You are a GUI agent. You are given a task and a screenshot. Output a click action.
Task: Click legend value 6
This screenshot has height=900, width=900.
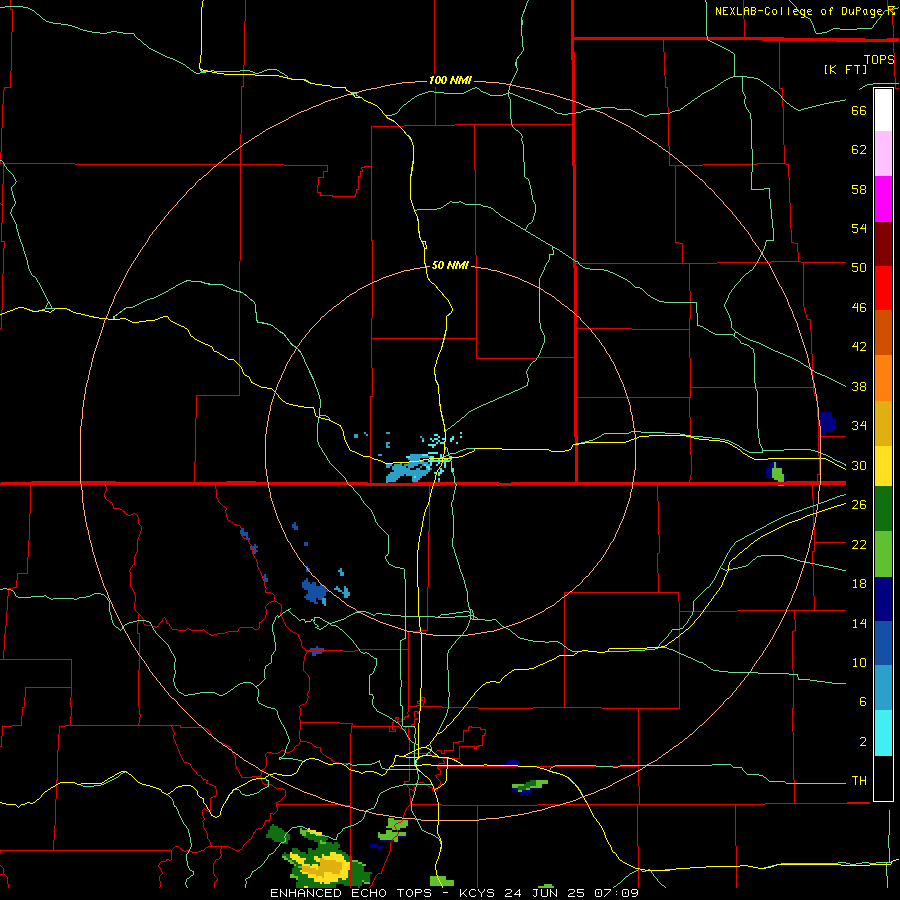863,702
